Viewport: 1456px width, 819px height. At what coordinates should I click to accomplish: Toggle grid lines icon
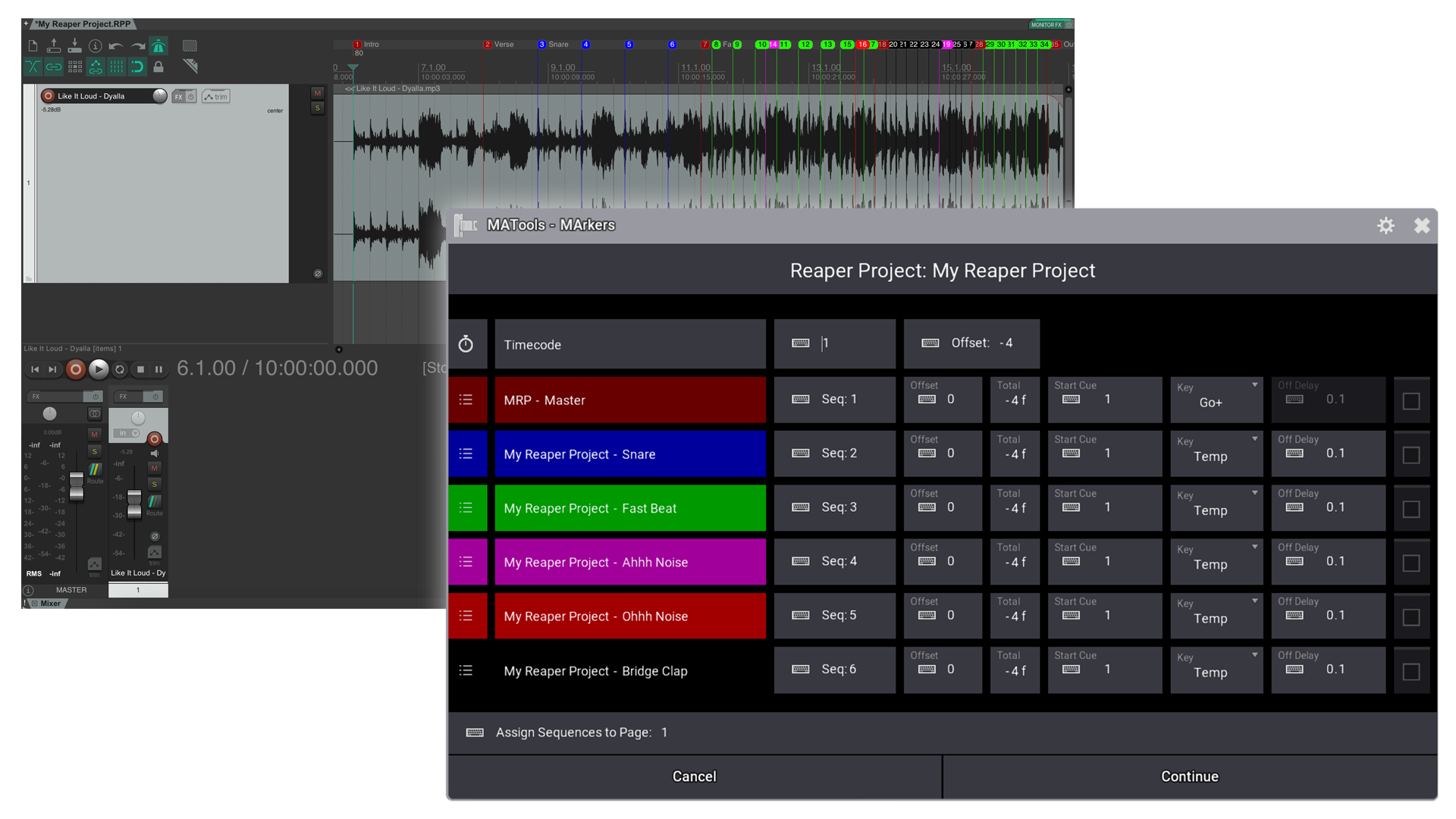point(116,67)
